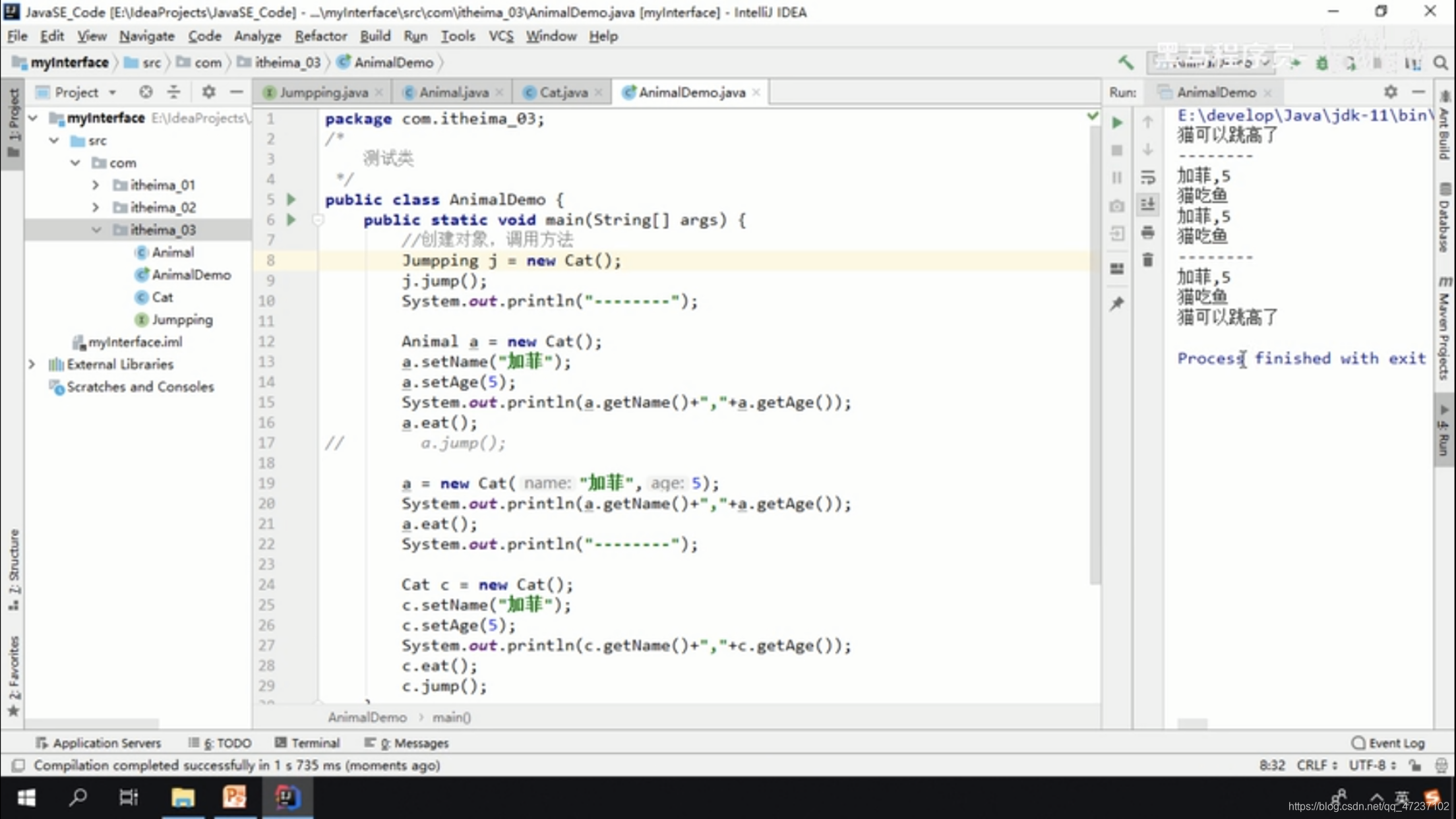The height and width of the screenshot is (819, 1456).
Task: Pin the Run tab with pin icon
Action: pyautogui.click(x=1117, y=303)
